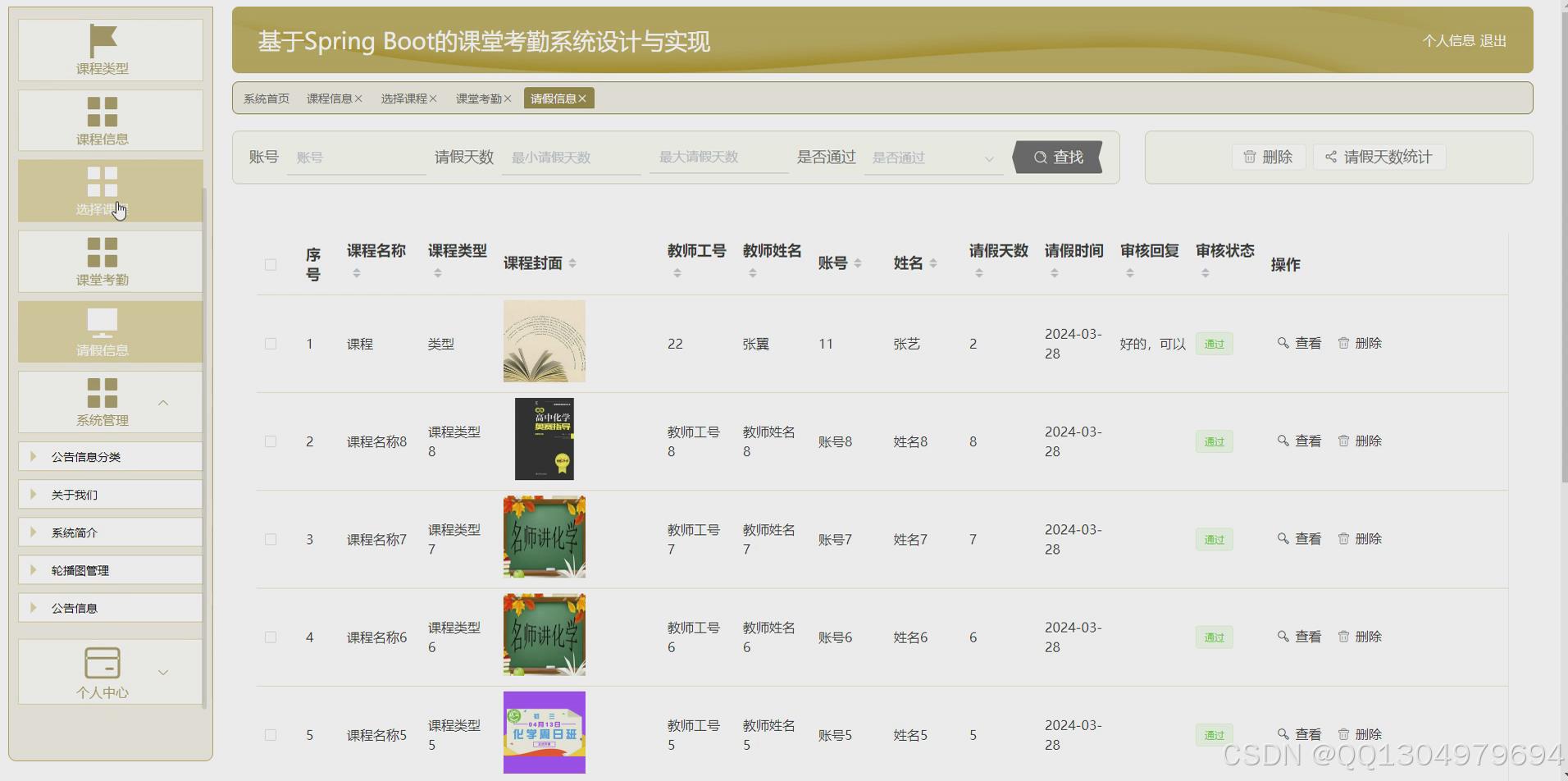Click the 个人中心 card icon
This screenshot has width=1568, height=781.
pyautogui.click(x=102, y=661)
